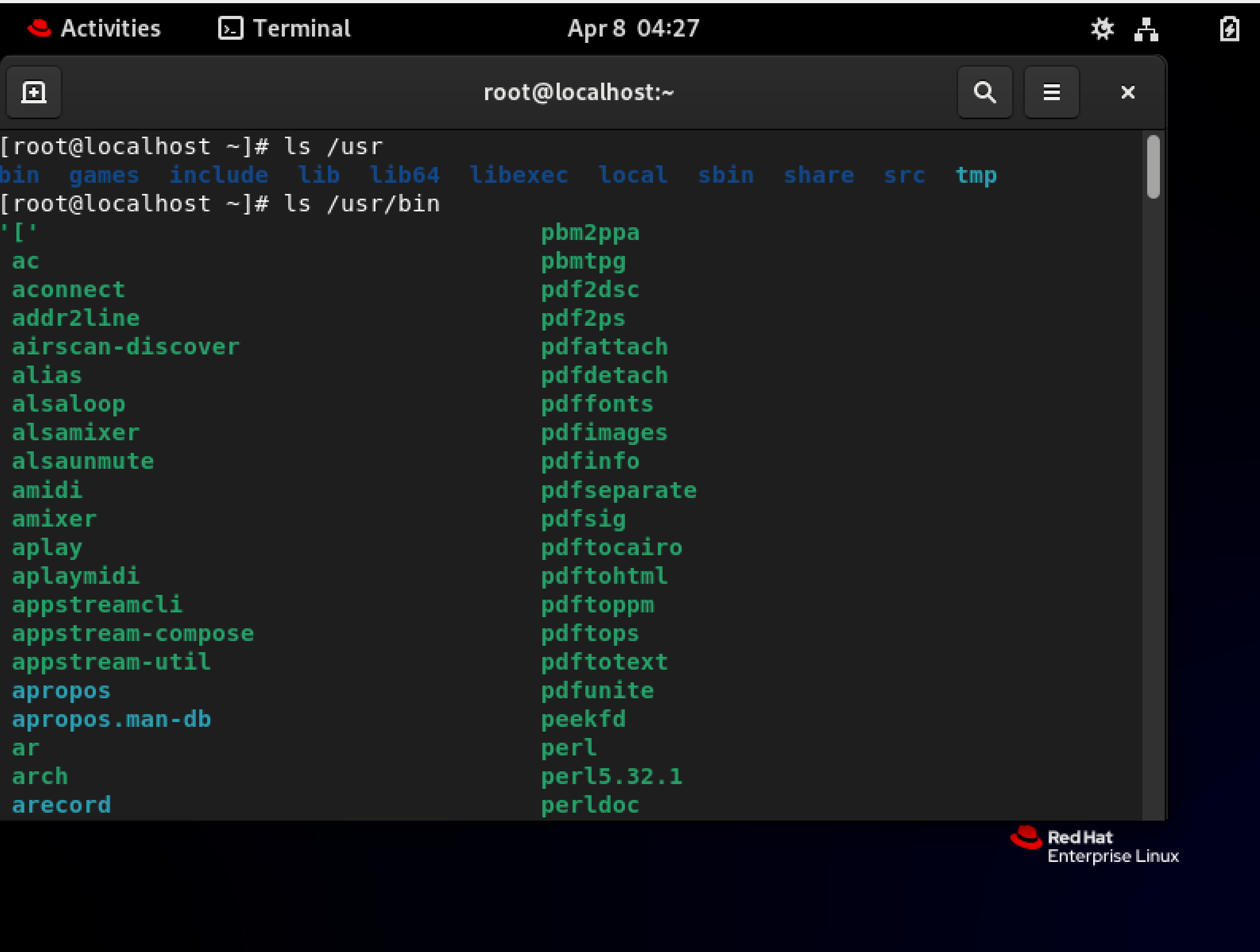Click the 'pbm2ppa' file entry
This screenshot has height=952, width=1260.
(x=591, y=233)
